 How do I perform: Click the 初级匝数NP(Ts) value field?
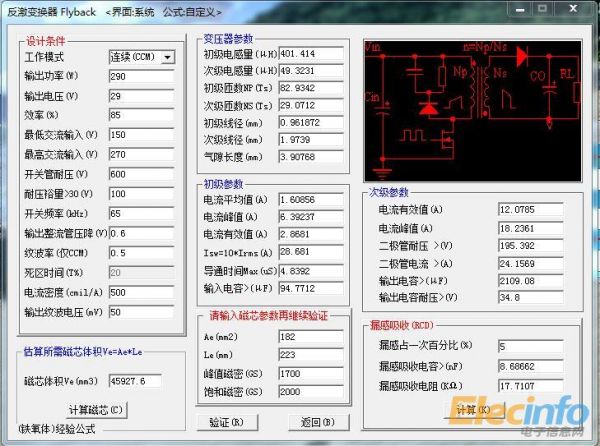(311, 88)
